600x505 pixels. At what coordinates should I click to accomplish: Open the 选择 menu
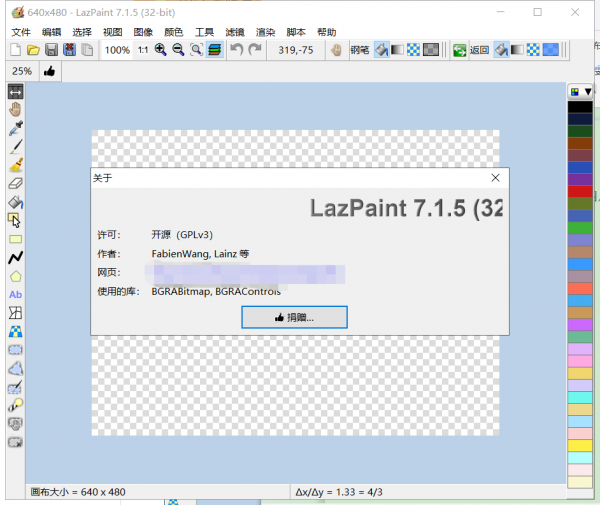click(x=82, y=32)
